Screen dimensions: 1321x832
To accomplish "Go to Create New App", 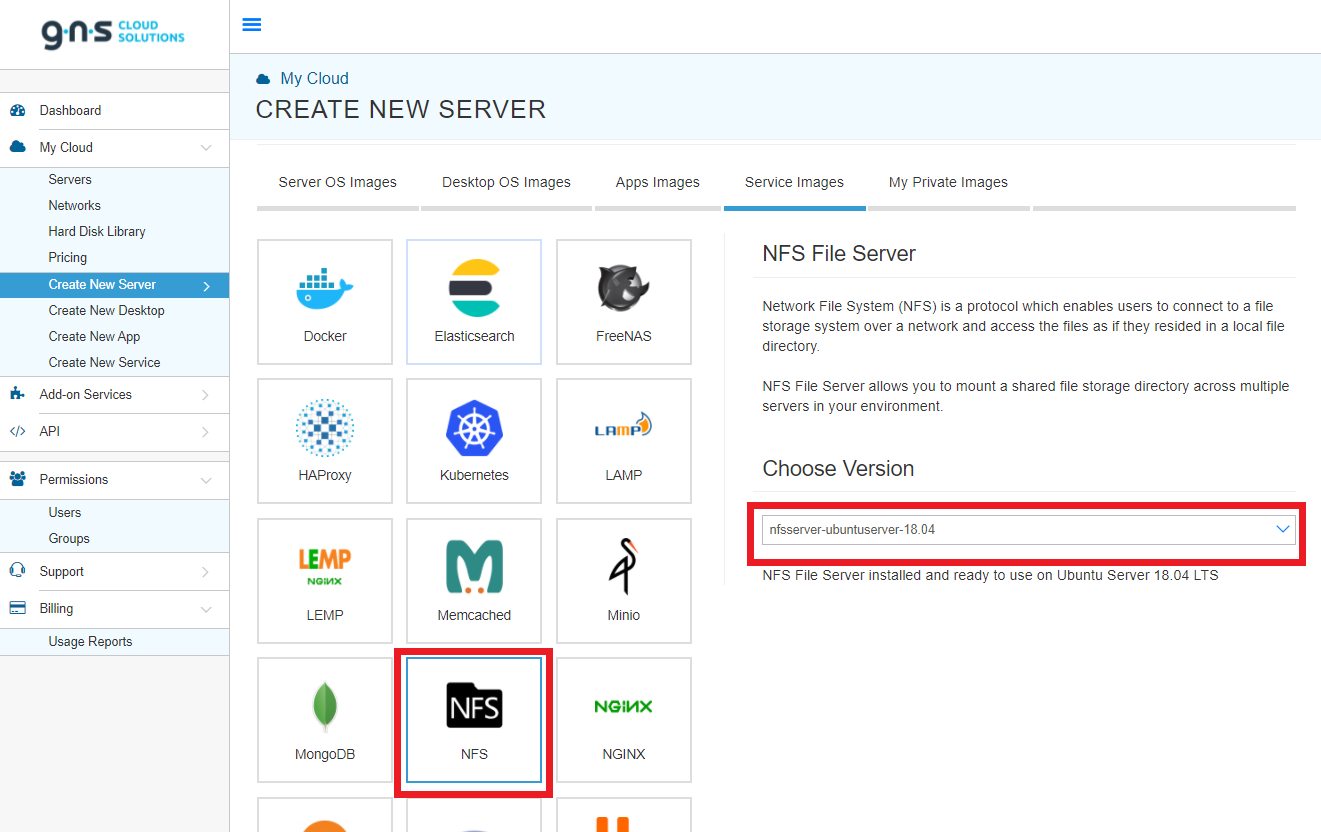I will click(94, 337).
